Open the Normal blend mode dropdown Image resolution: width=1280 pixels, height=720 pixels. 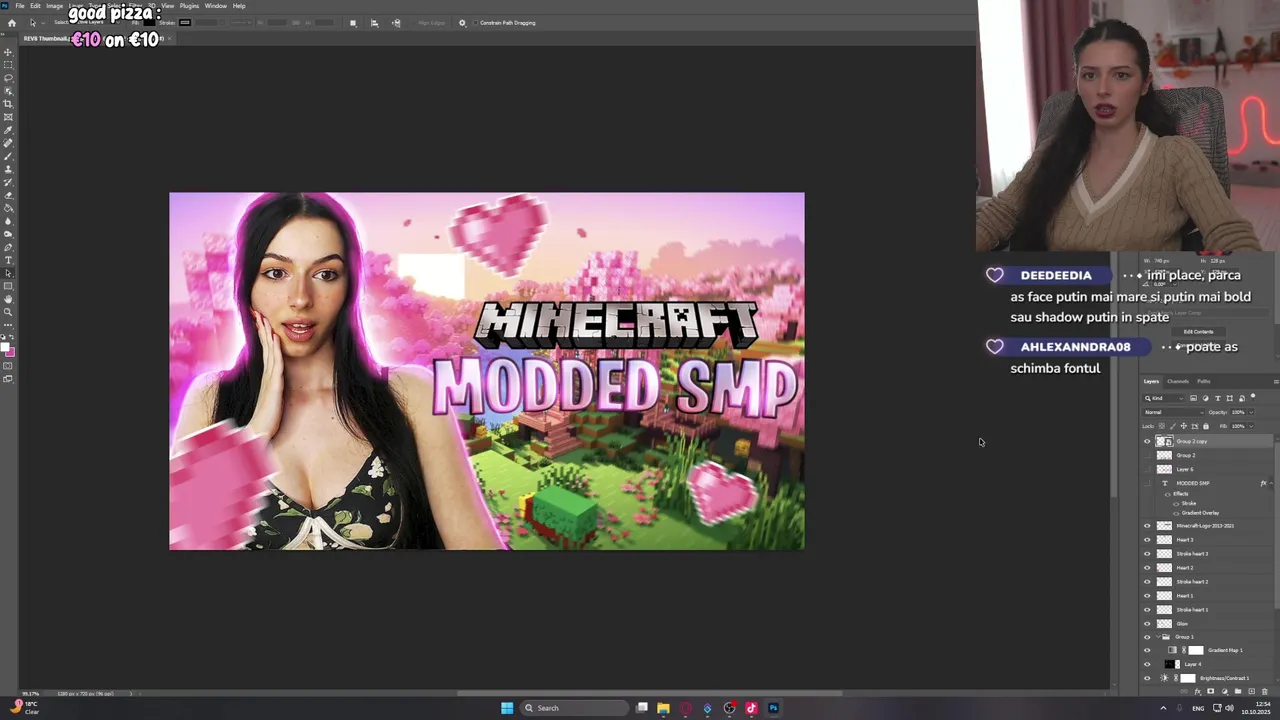point(1174,412)
